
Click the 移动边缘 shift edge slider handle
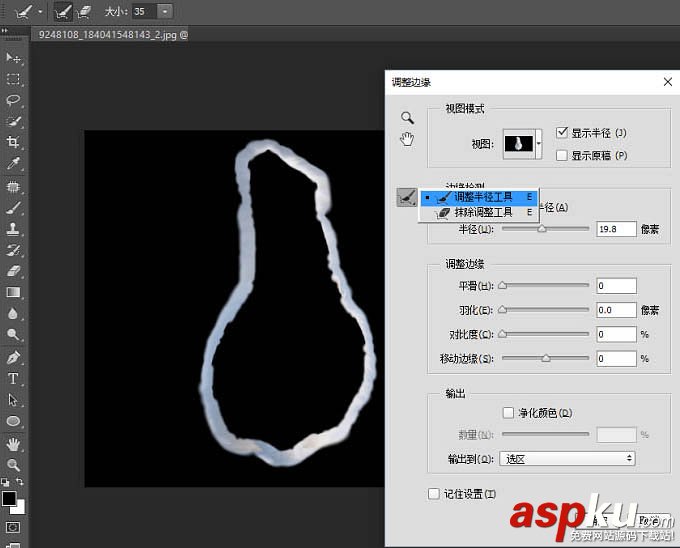[x=546, y=359]
